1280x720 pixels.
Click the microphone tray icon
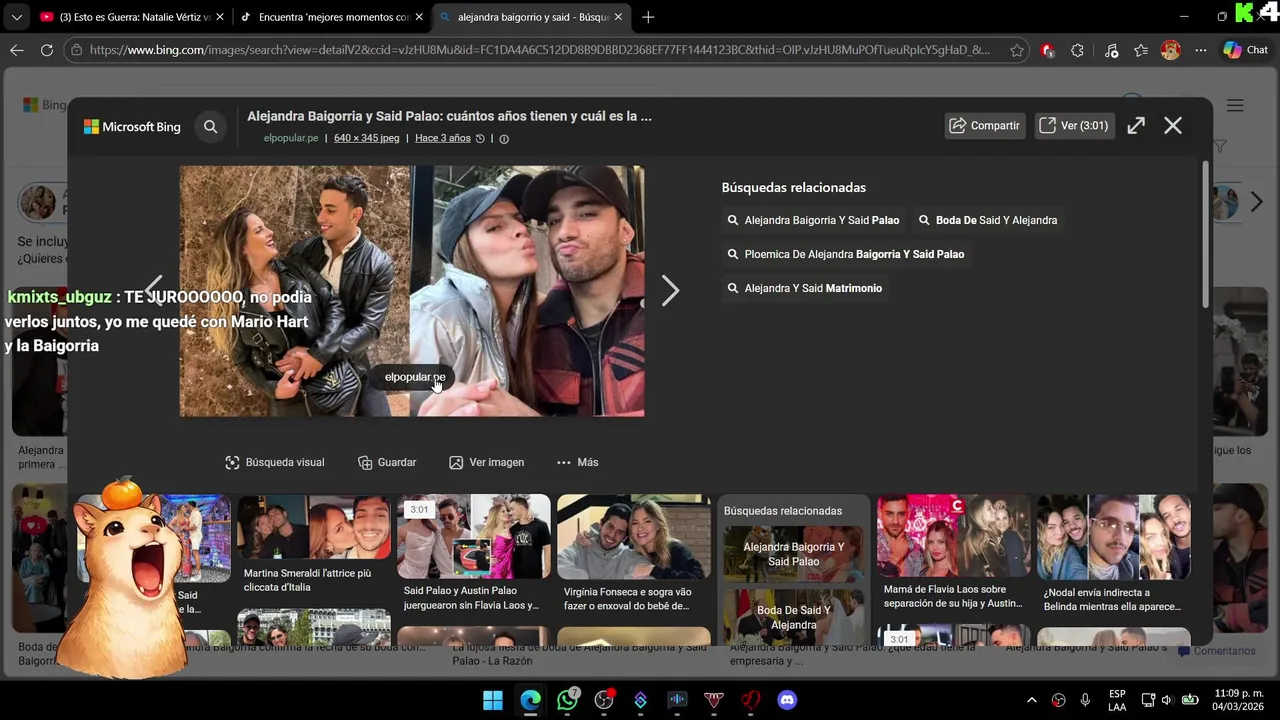[x=1085, y=700]
